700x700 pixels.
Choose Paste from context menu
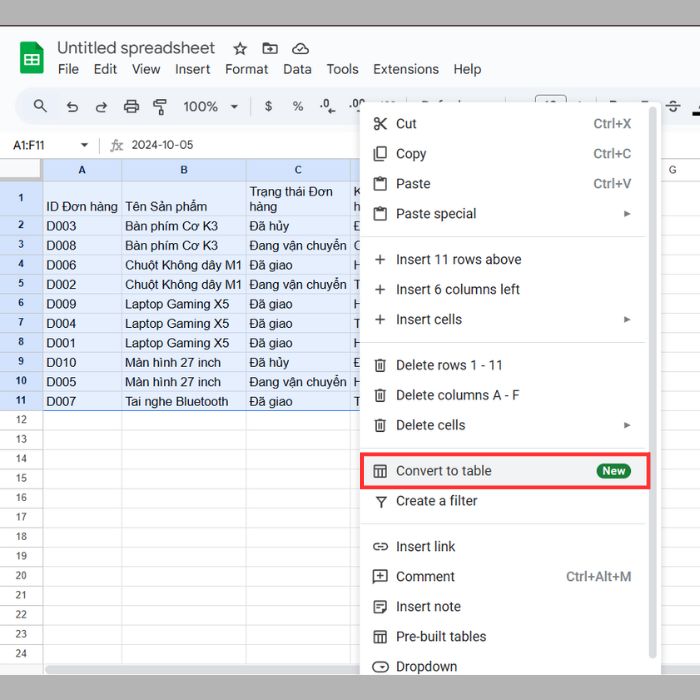[x=504, y=183]
